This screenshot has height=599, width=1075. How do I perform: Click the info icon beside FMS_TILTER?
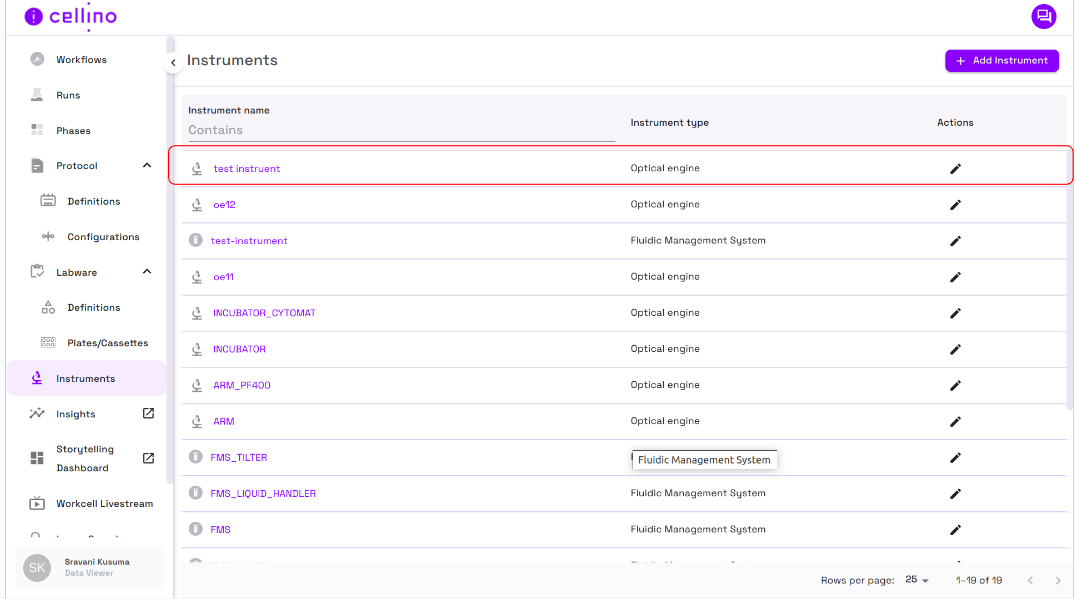(x=196, y=457)
